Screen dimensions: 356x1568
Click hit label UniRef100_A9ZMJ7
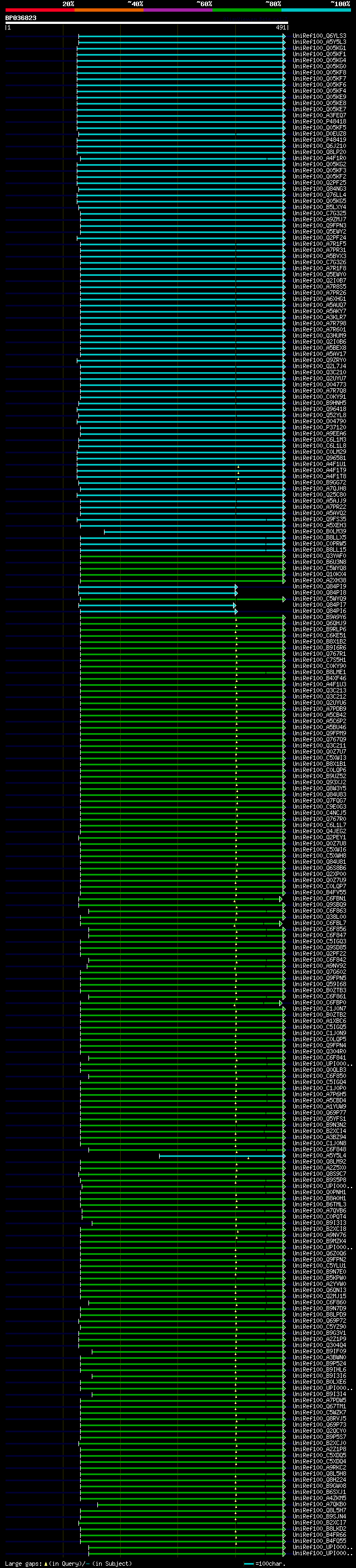(x=319, y=219)
